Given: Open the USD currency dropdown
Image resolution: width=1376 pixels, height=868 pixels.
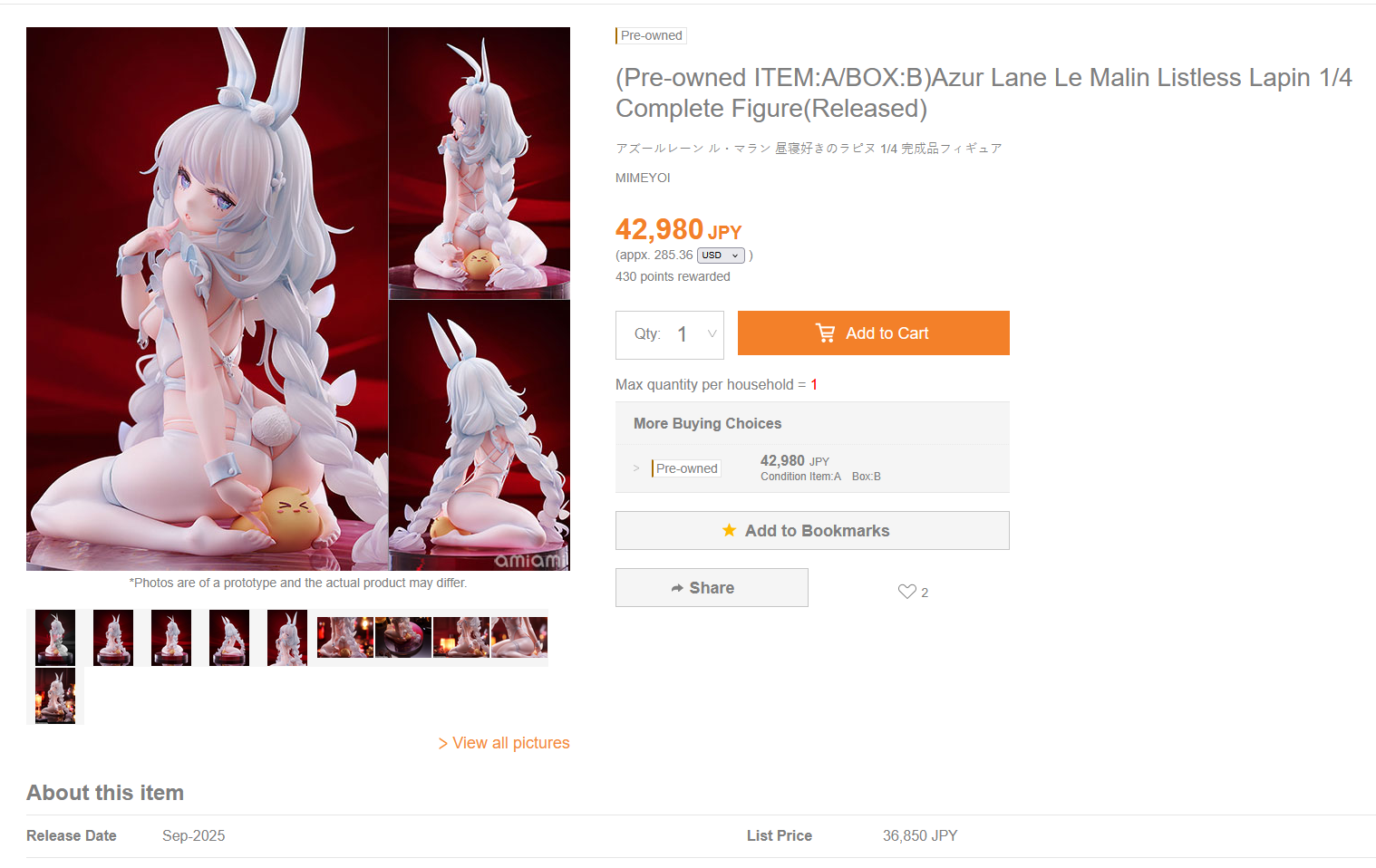Looking at the screenshot, I should point(721,256).
